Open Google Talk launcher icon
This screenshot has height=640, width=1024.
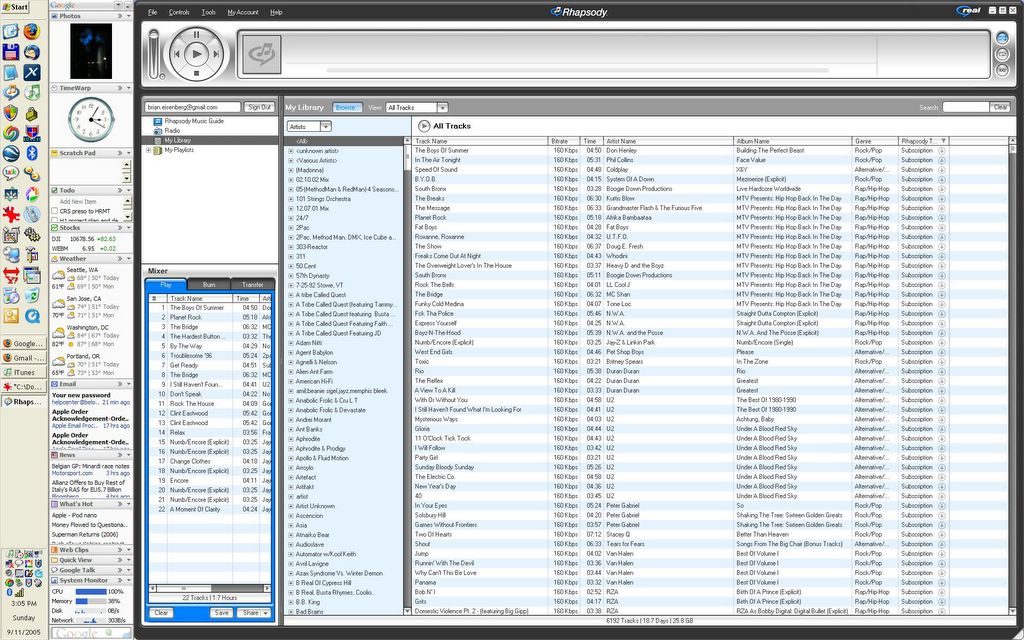click(x=10, y=173)
